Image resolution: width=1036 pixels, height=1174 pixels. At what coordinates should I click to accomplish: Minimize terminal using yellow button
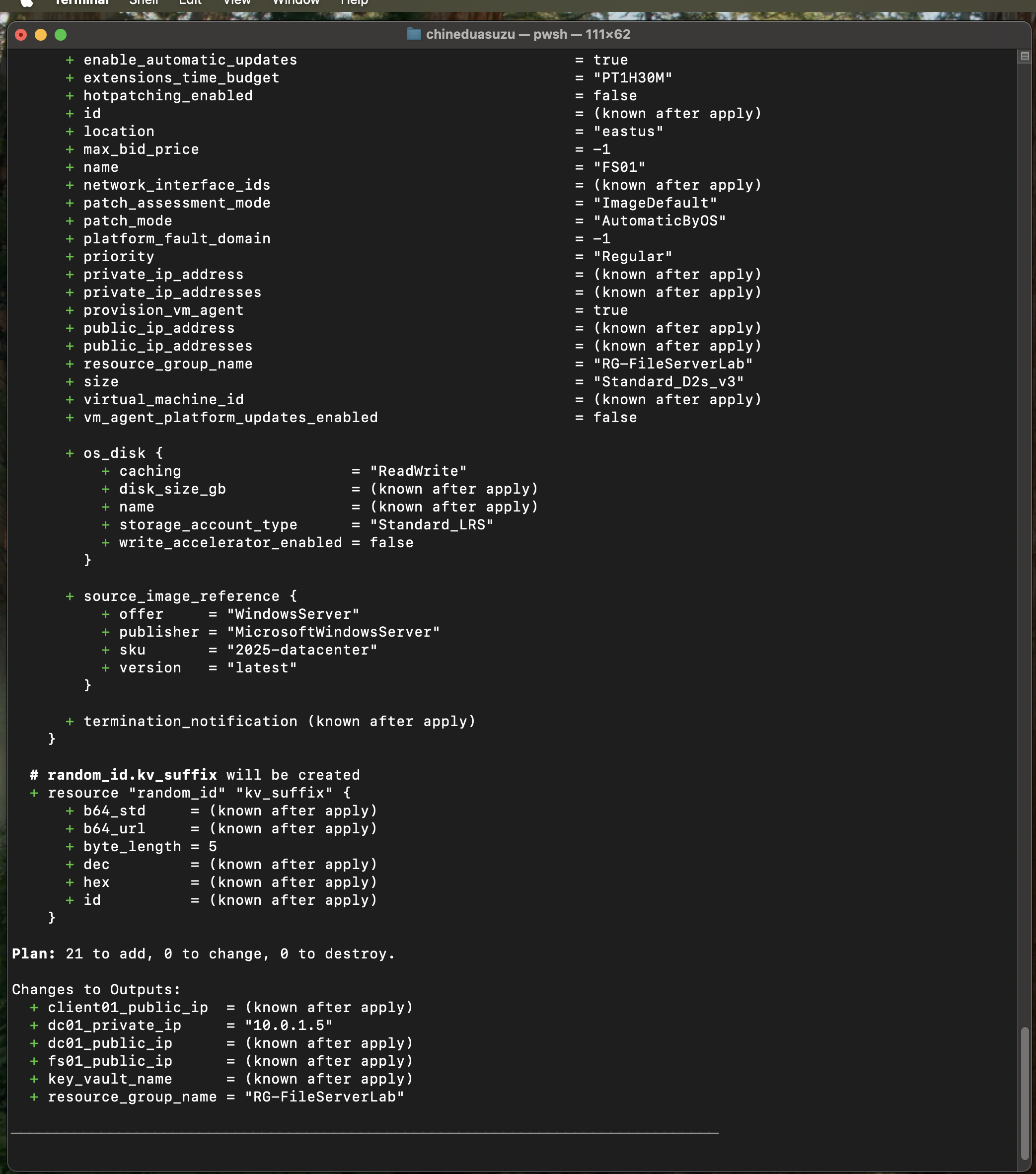pyautogui.click(x=41, y=35)
